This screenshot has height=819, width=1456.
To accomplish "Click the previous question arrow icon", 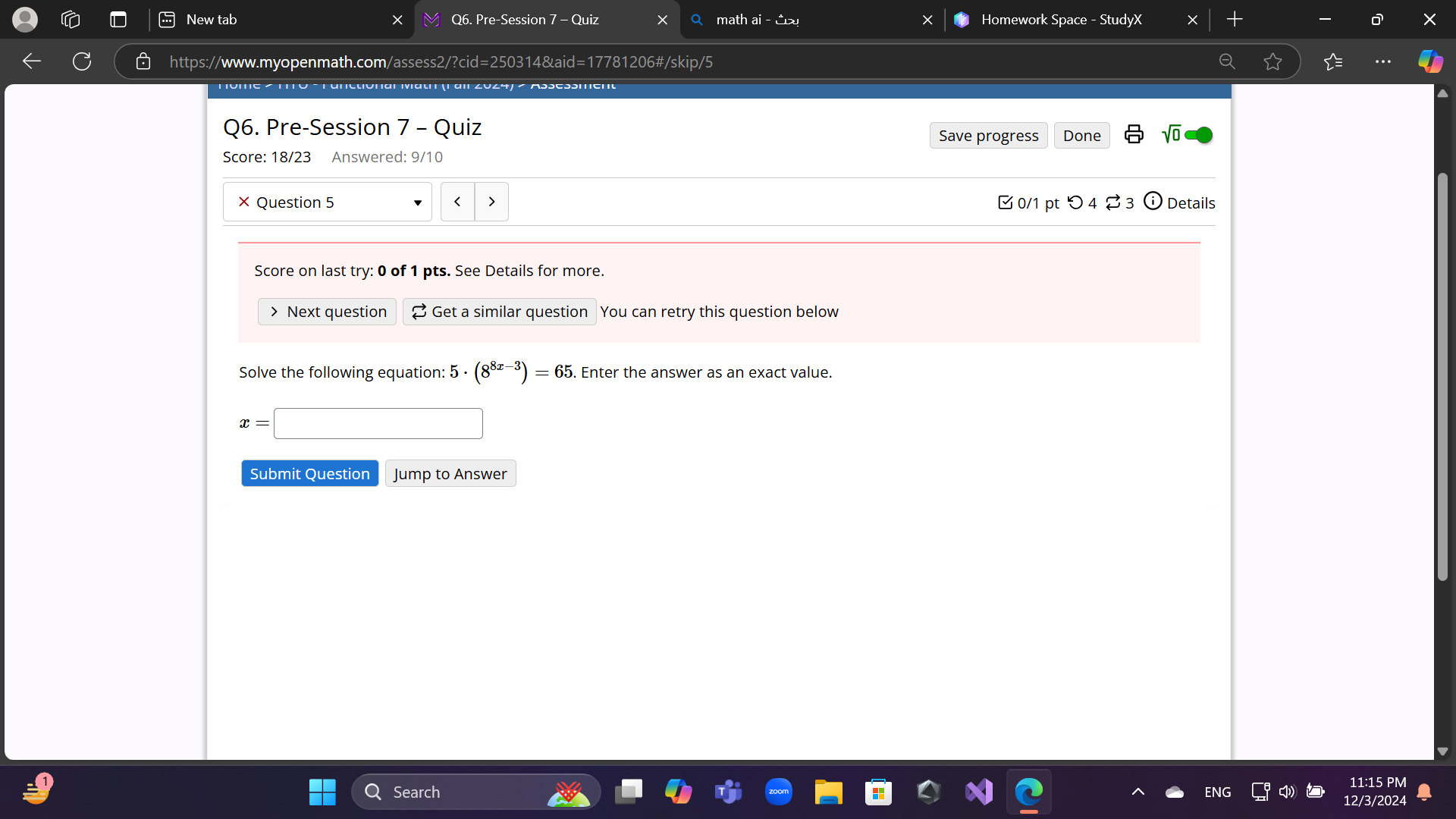I will [457, 201].
